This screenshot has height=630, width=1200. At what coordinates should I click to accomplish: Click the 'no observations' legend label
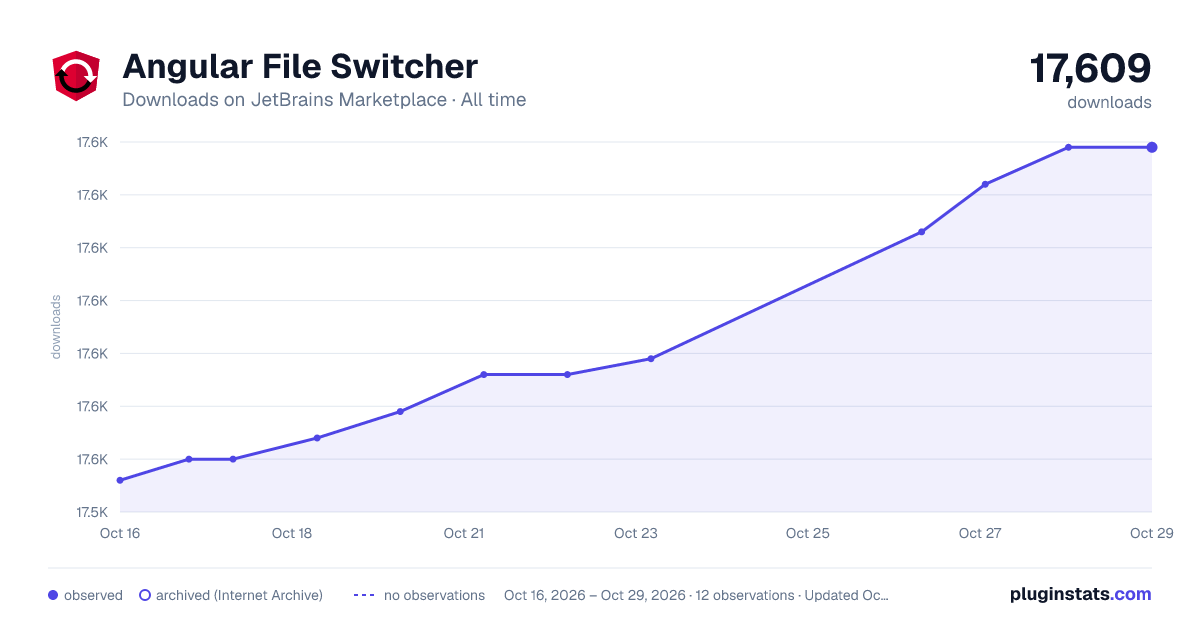click(434, 595)
